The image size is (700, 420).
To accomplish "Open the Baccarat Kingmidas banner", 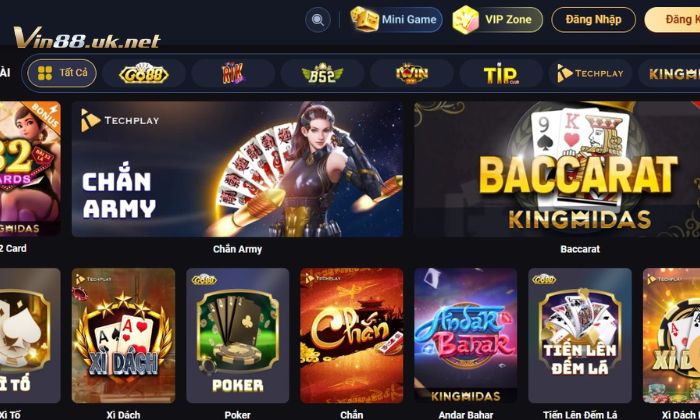I will pyautogui.click(x=557, y=169).
